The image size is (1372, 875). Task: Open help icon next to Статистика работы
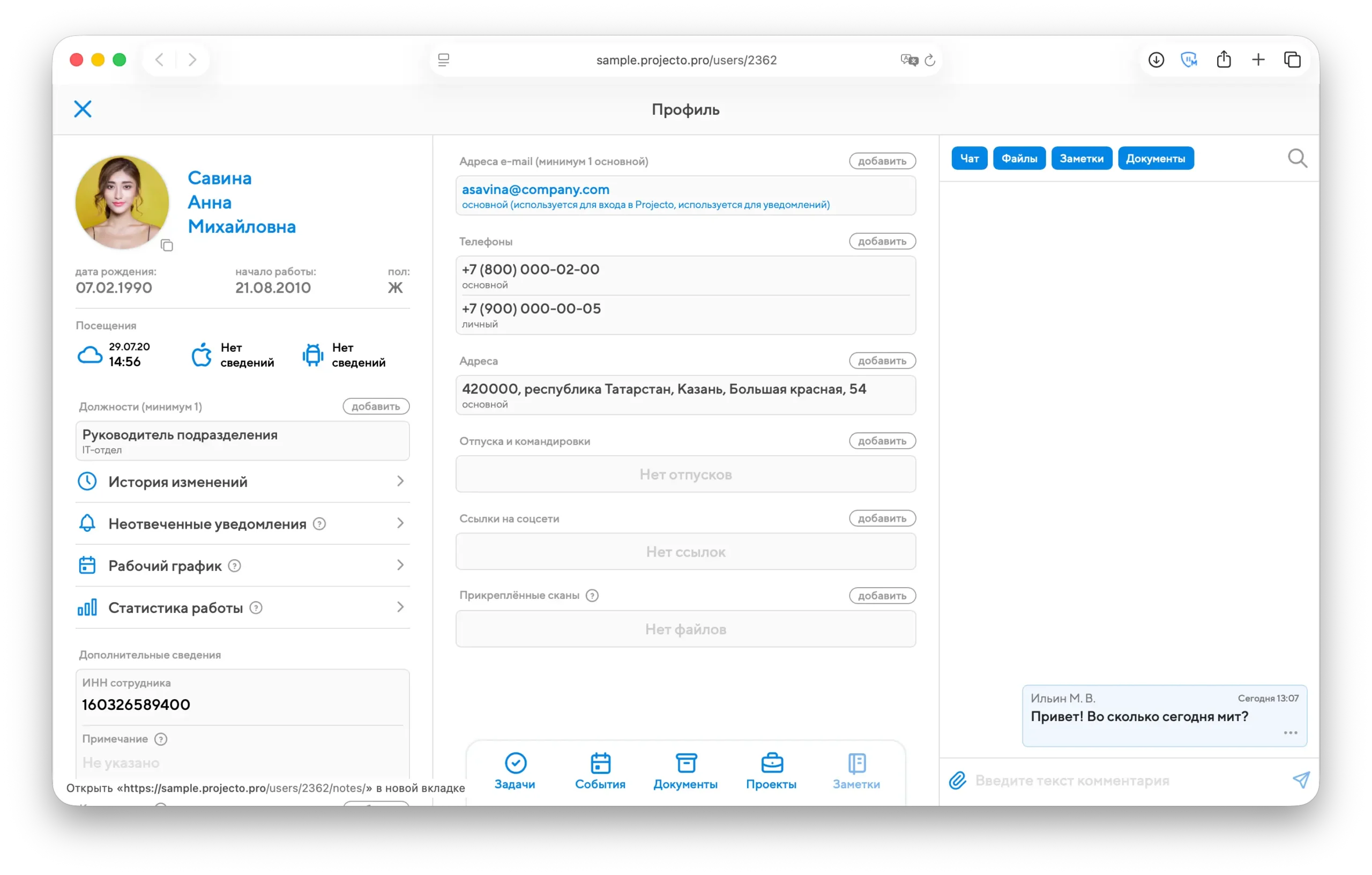[256, 607]
